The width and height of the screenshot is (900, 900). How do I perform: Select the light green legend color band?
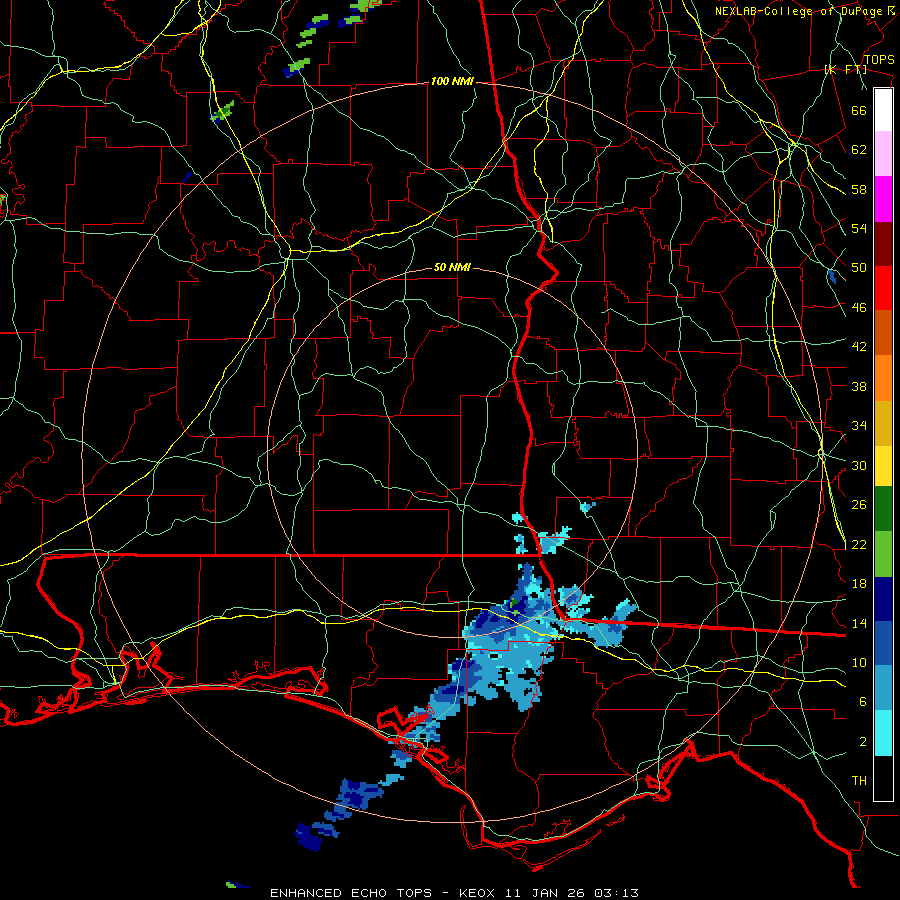coord(883,554)
